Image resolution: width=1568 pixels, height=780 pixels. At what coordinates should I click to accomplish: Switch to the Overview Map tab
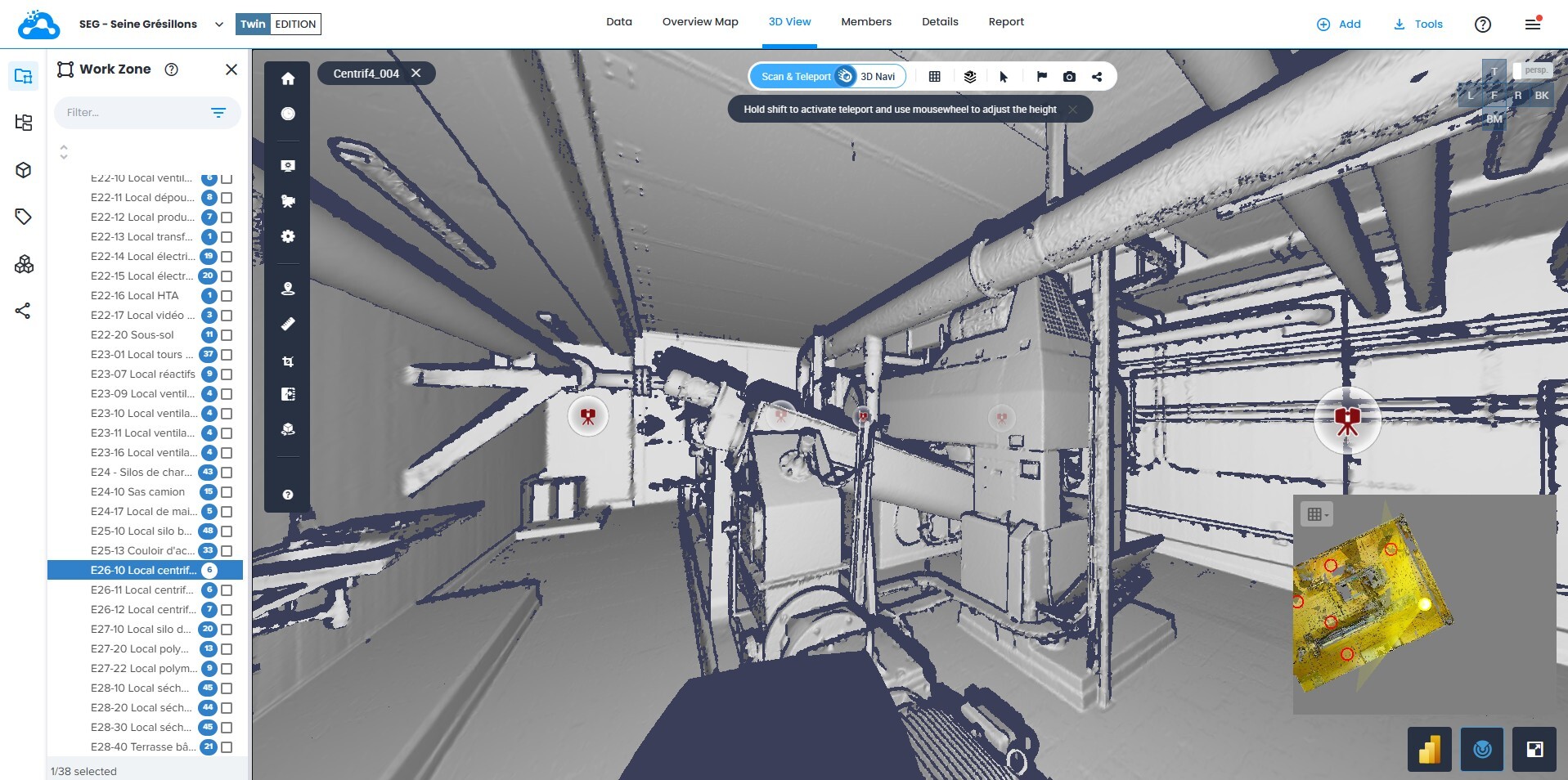click(699, 22)
